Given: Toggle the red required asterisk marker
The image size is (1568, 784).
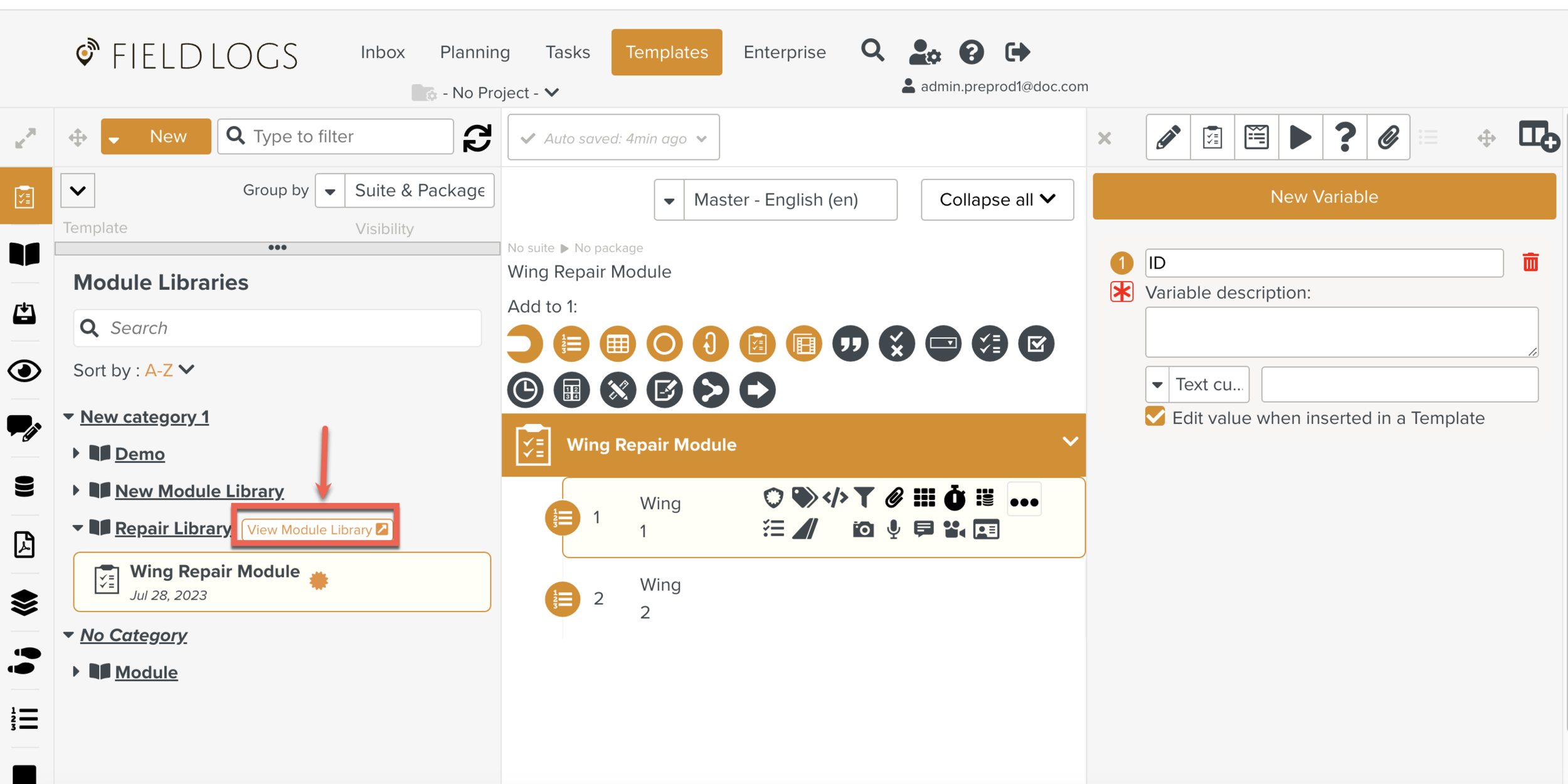Looking at the screenshot, I should tap(1121, 292).
